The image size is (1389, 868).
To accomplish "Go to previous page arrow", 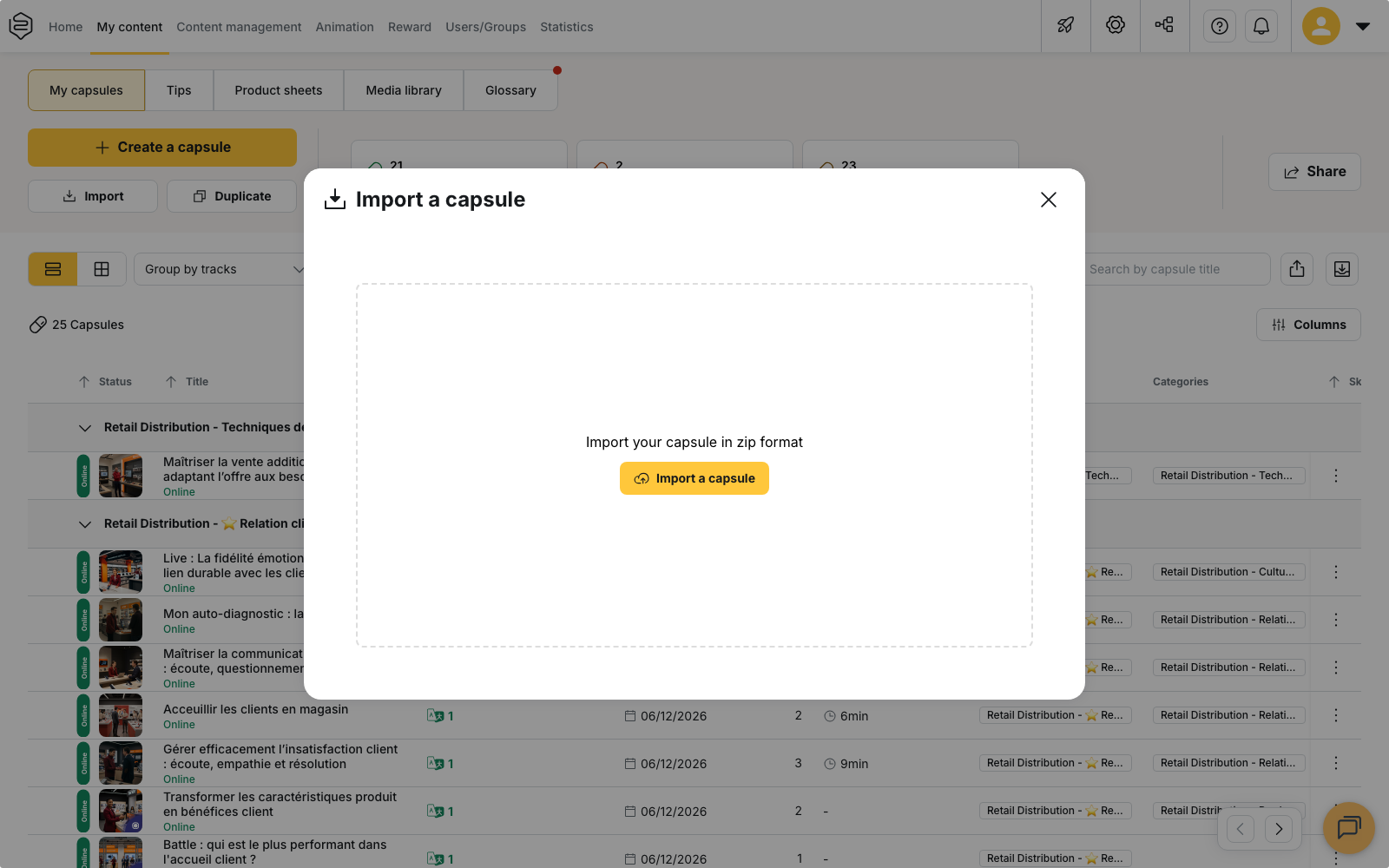I will (x=1241, y=829).
